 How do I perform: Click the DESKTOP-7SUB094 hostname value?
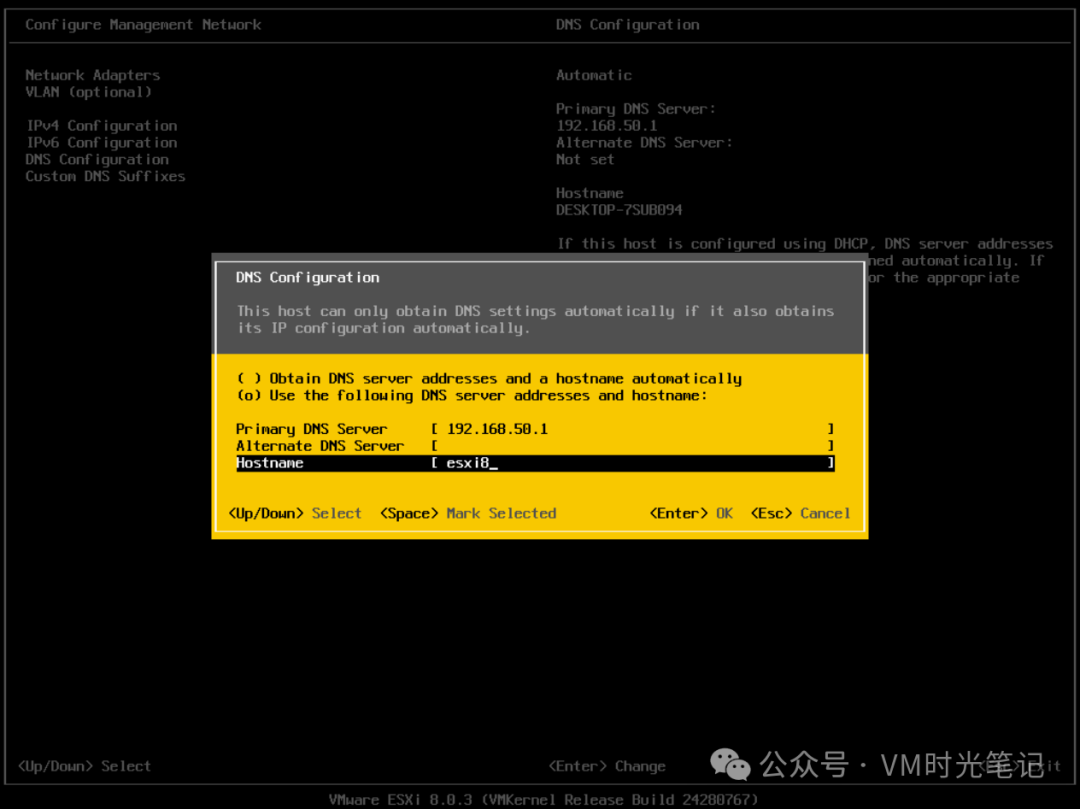[x=619, y=210]
